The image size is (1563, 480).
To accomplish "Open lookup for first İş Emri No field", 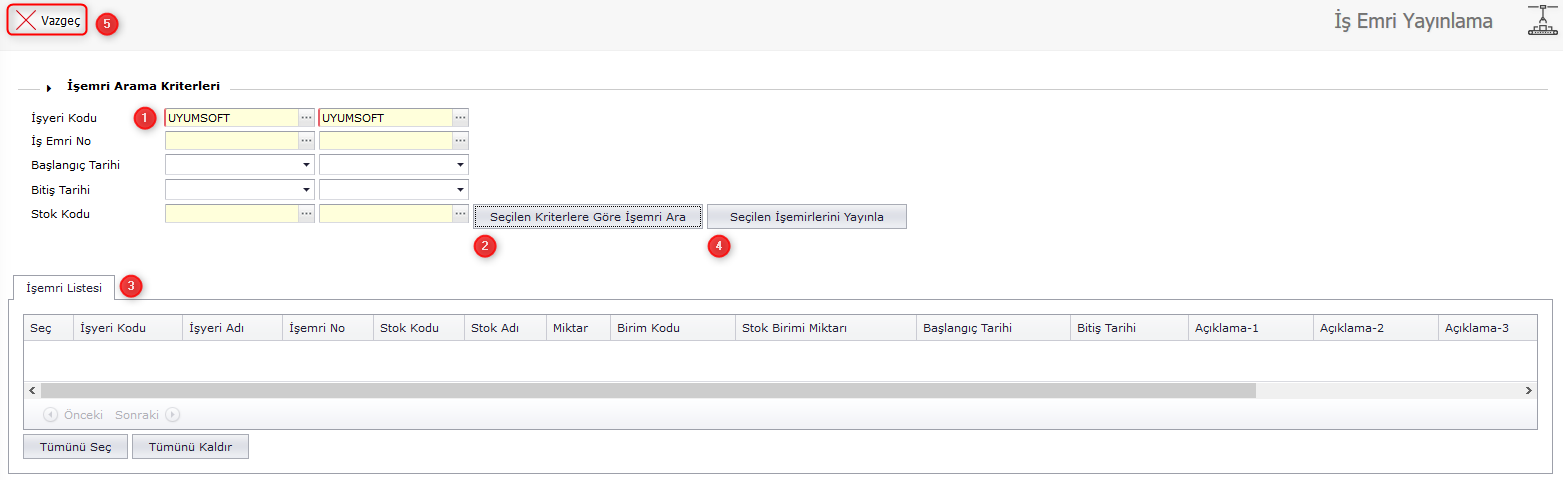I will point(306,142).
